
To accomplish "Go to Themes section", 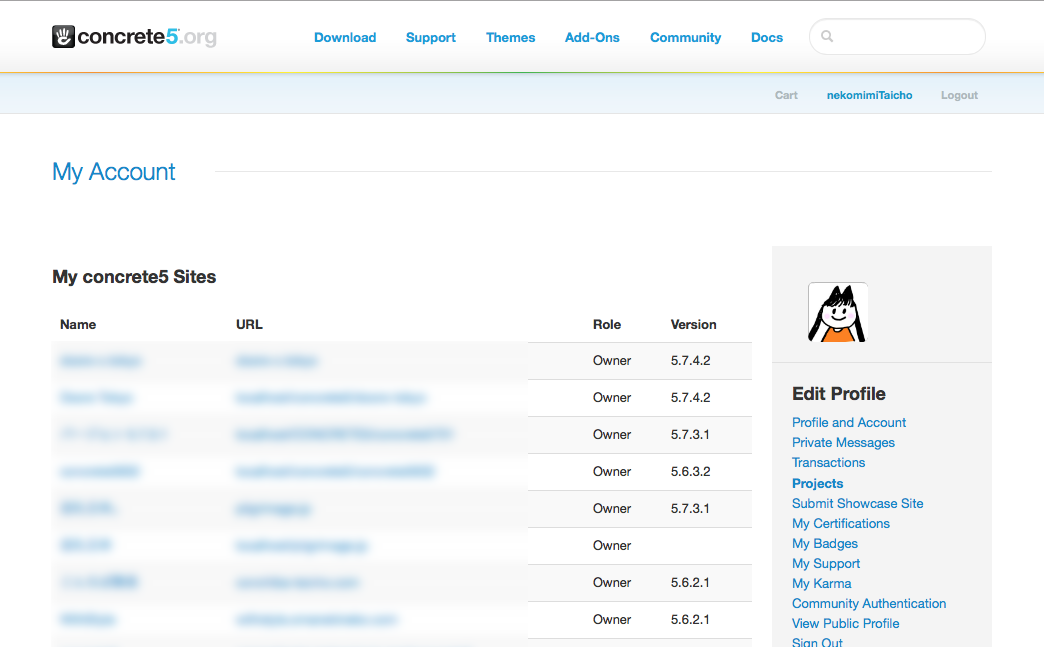I will click(x=511, y=38).
